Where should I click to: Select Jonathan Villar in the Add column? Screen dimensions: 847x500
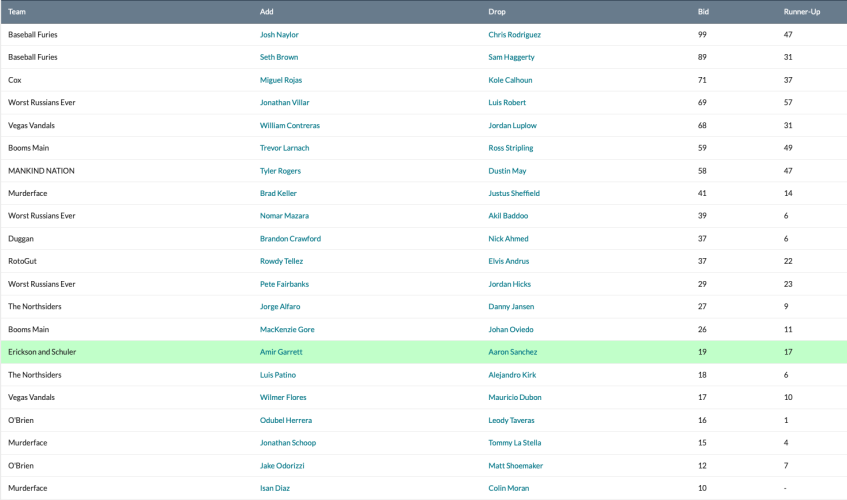(x=284, y=103)
